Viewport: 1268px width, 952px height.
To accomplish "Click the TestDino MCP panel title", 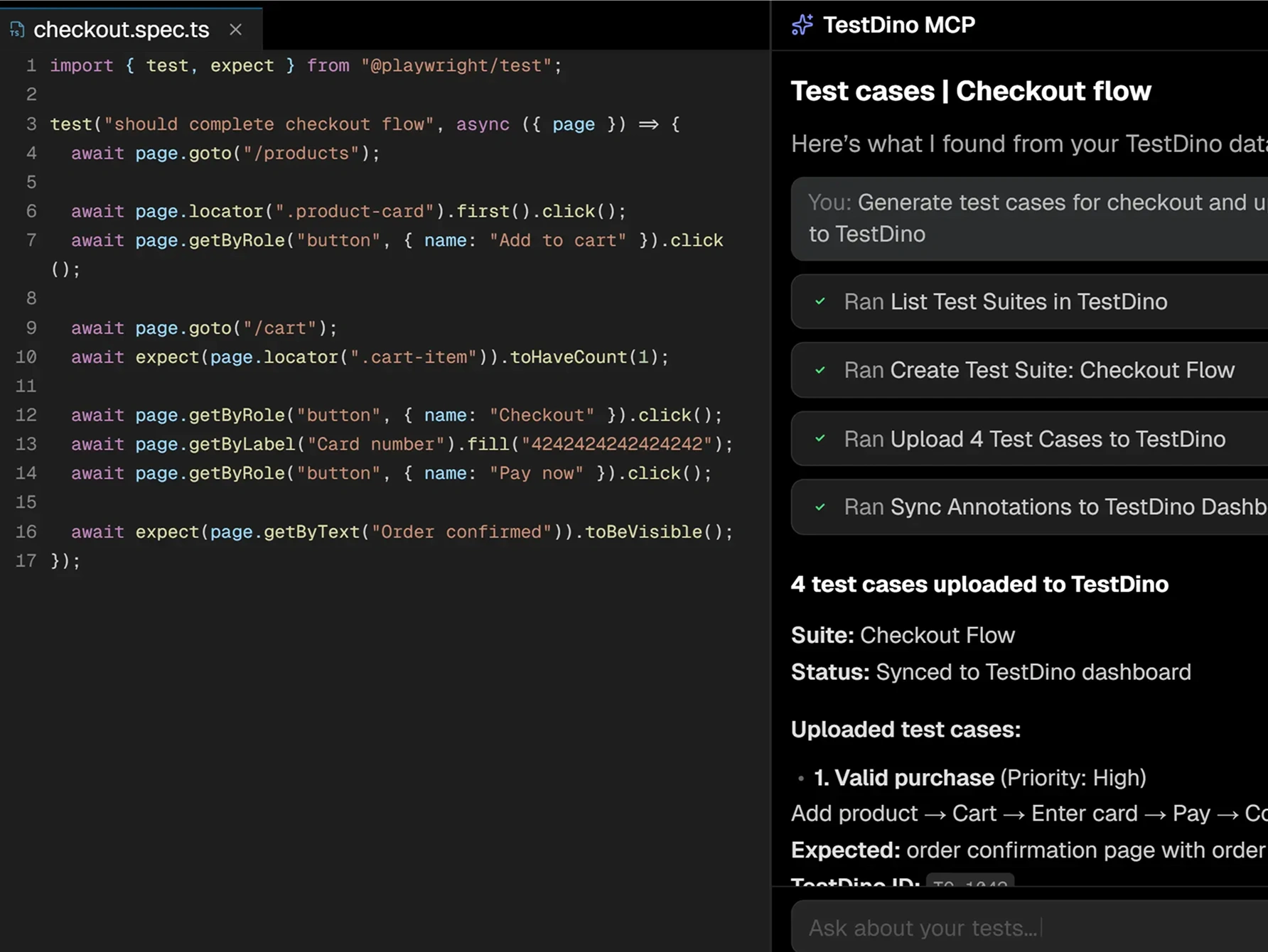I will (x=899, y=25).
